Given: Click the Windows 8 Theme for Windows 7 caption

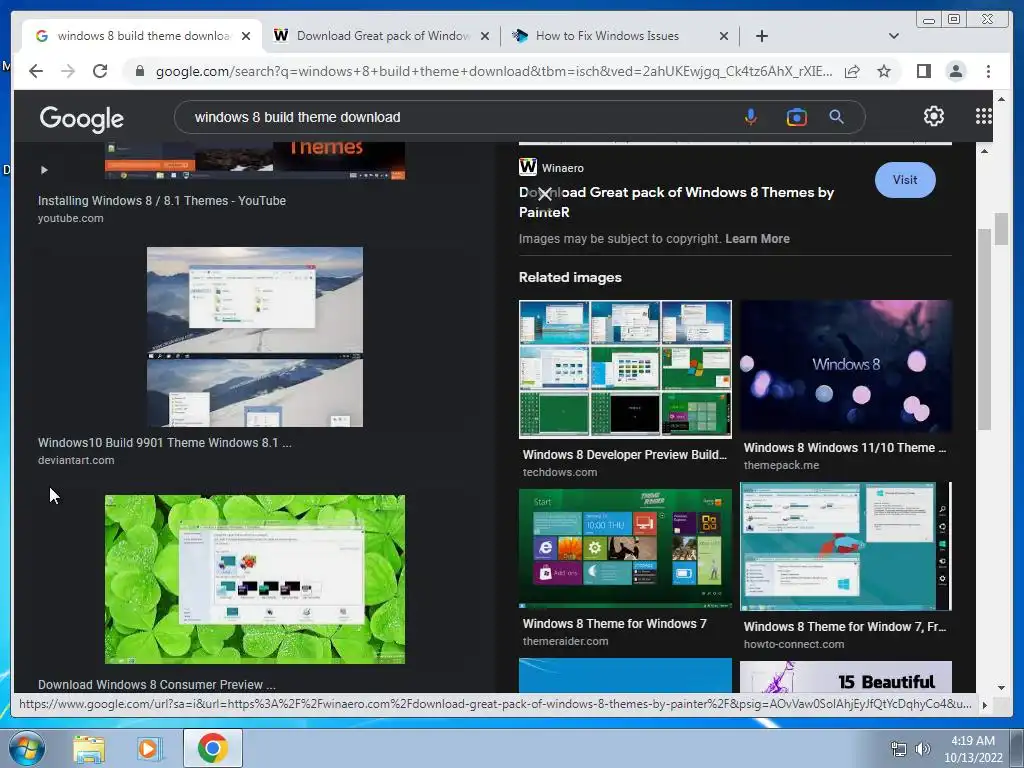Looking at the screenshot, I should pos(615,624).
